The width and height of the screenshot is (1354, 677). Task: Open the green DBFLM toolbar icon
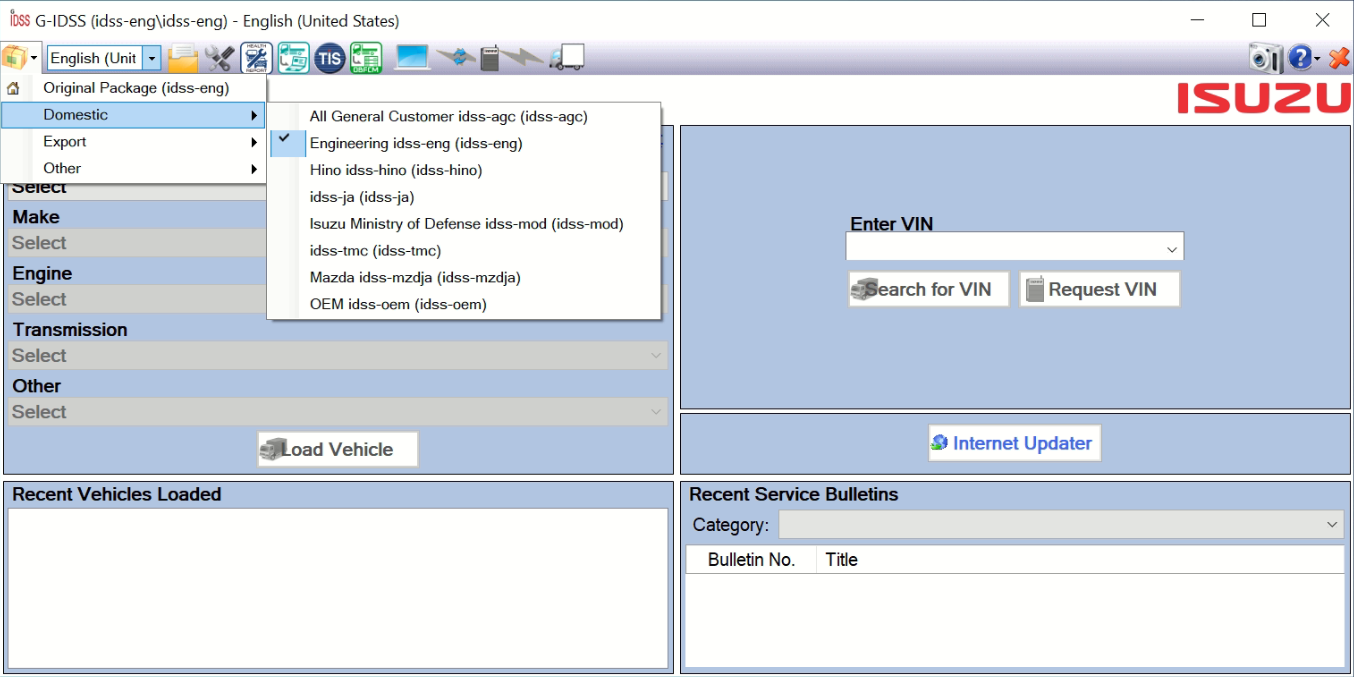pyautogui.click(x=366, y=59)
